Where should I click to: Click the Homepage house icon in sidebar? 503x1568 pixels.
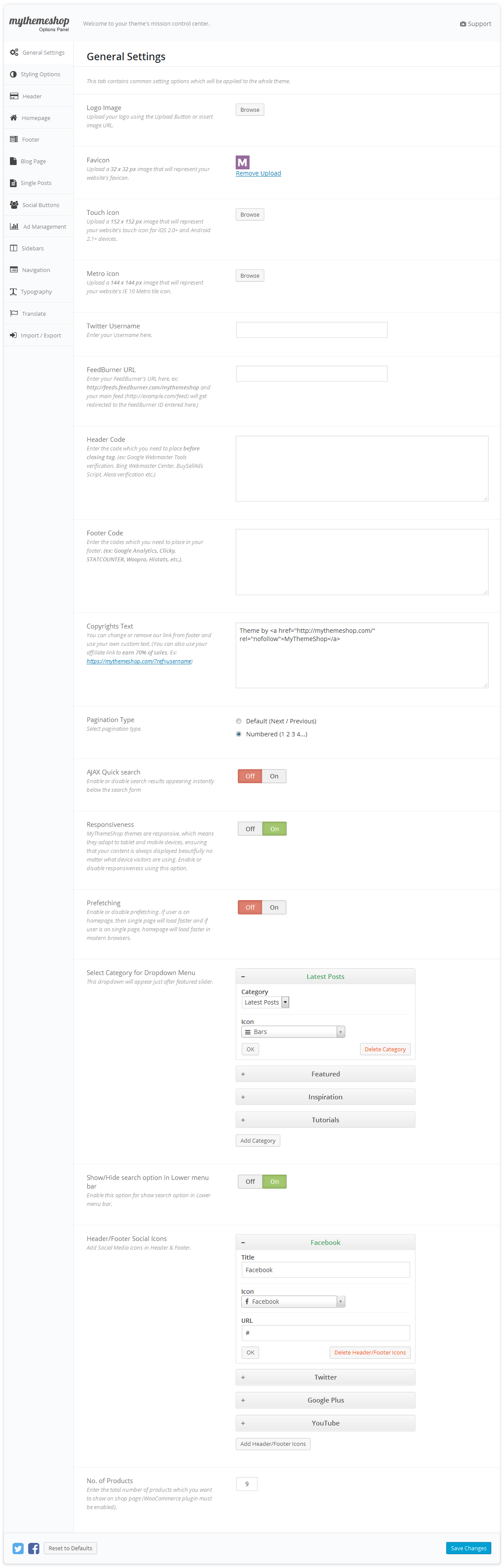tap(13, 117)
